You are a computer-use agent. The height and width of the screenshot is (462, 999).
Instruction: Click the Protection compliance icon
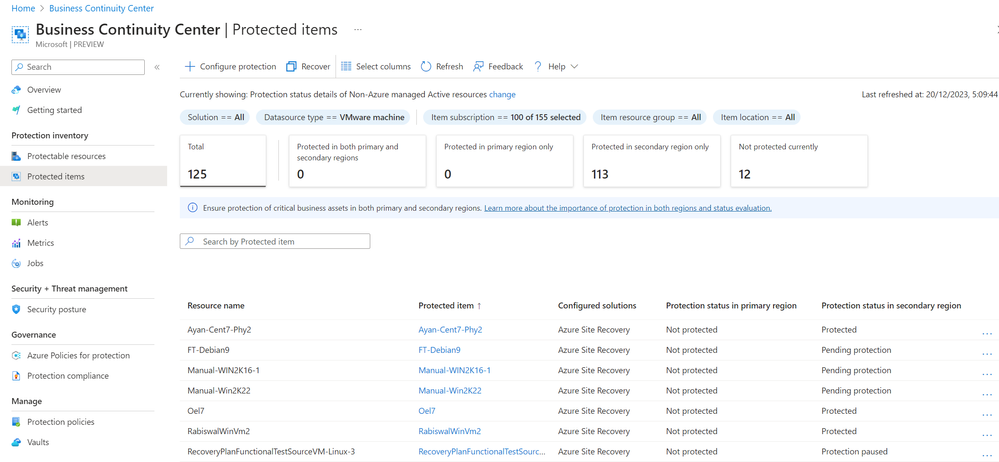point(17,376)
